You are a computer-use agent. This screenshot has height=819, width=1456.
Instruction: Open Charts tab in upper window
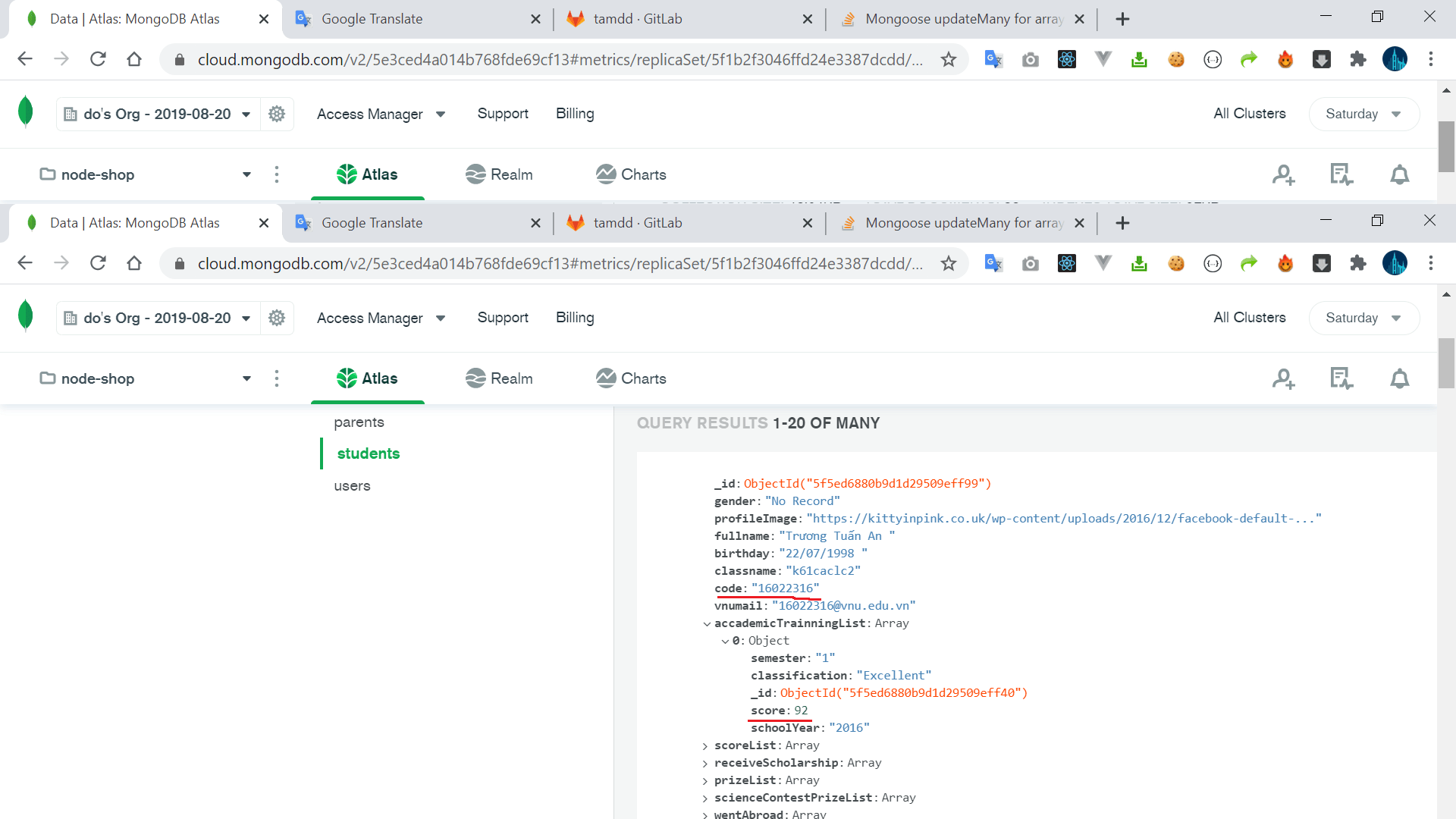pos(631,174)
